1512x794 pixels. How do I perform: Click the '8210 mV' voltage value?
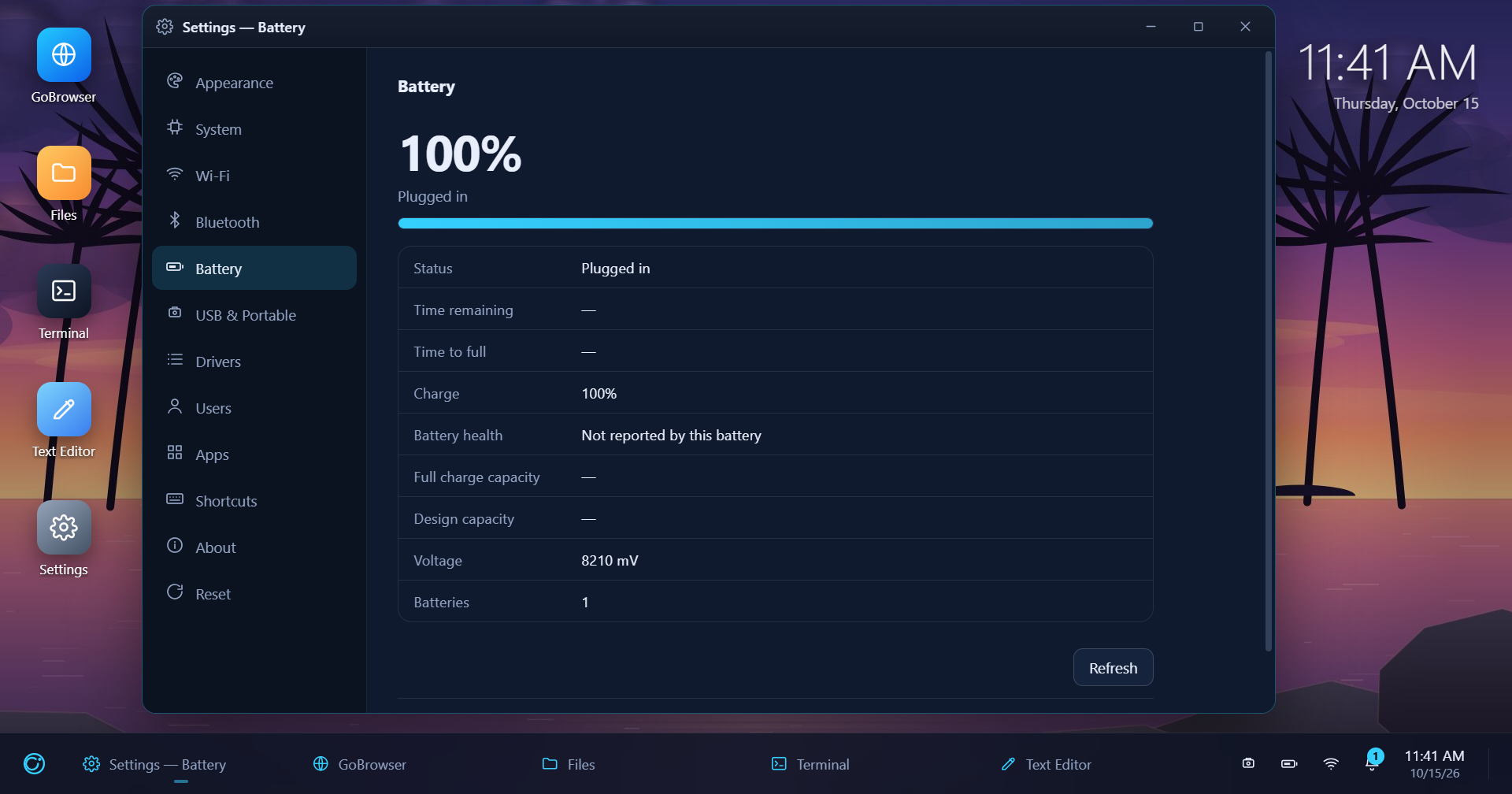610,561
